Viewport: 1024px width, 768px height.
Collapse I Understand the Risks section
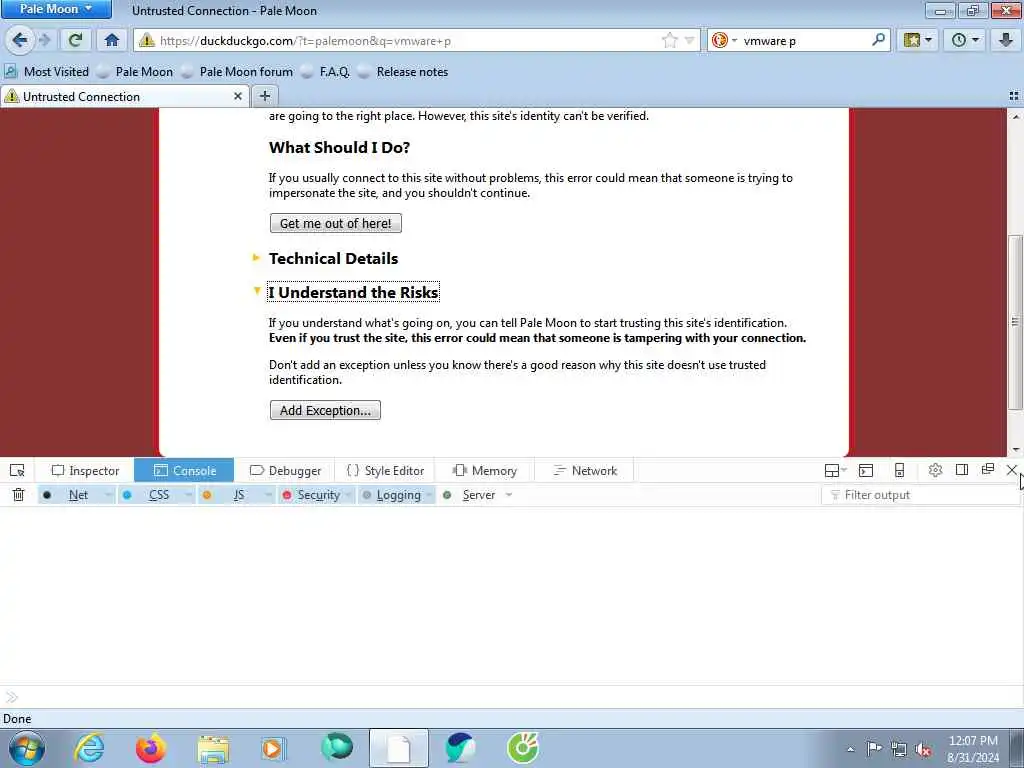coord(353,292)
